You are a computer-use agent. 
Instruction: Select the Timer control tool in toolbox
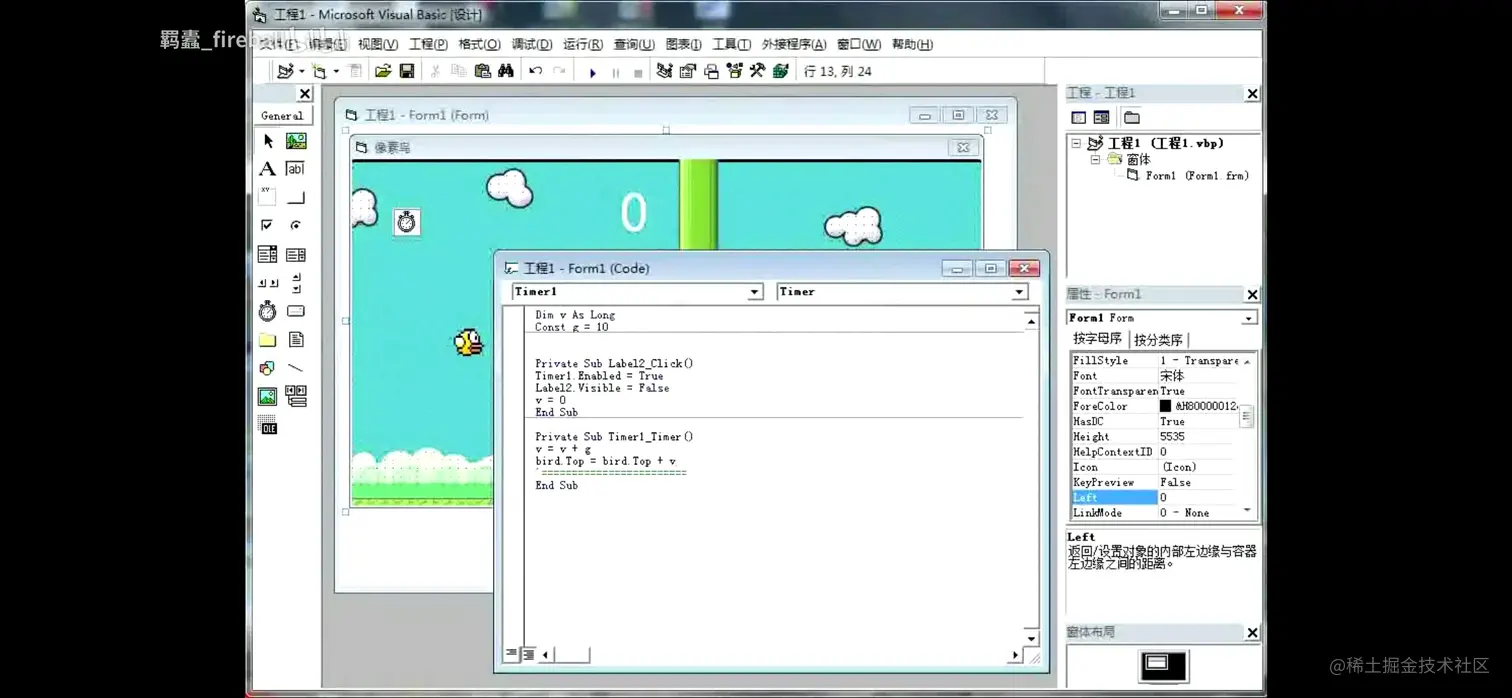coord(268,311)
